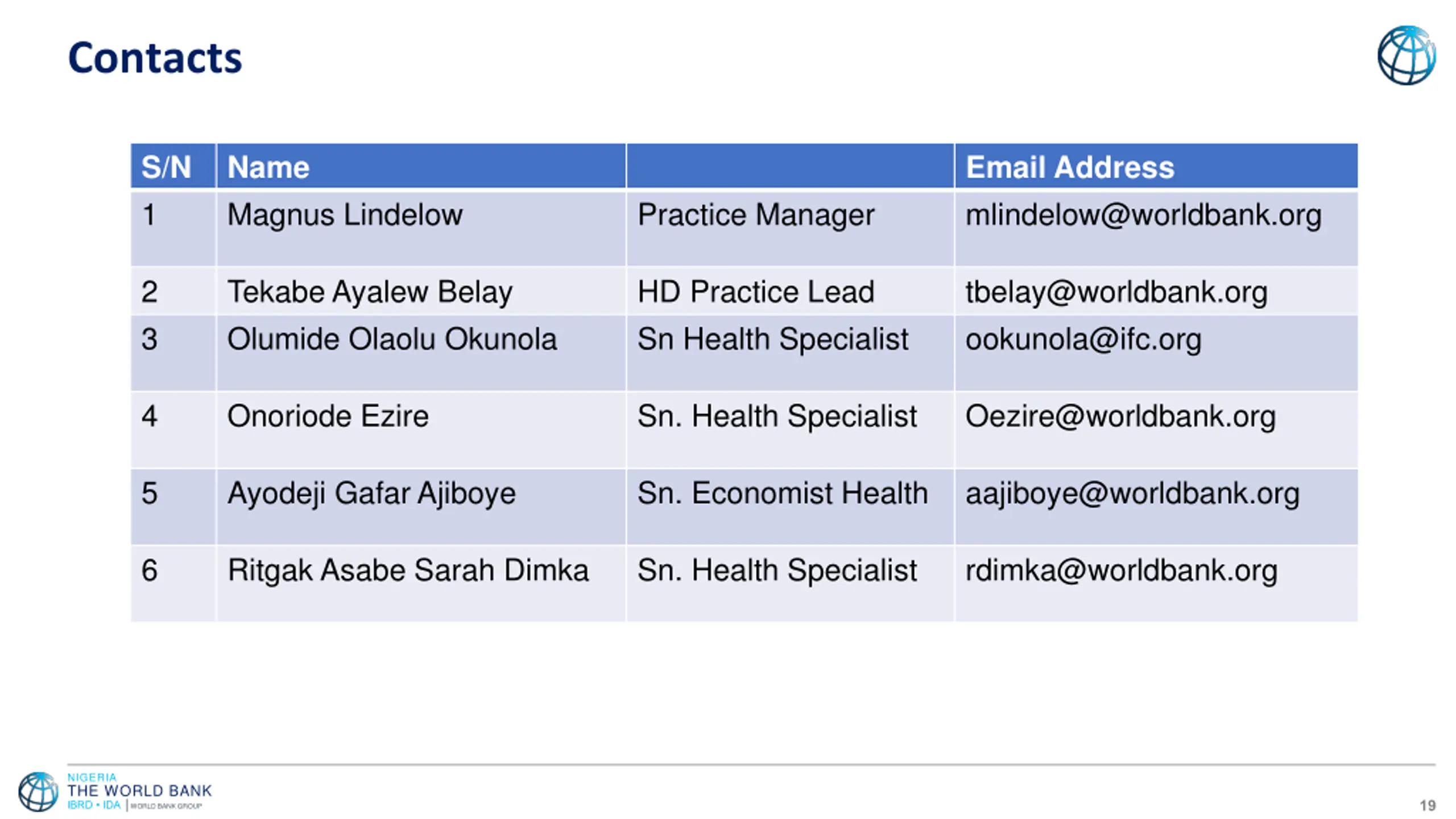The image size is (1456, 819).
Task: Click the Email Address column header
Action: coord(1070,167)
